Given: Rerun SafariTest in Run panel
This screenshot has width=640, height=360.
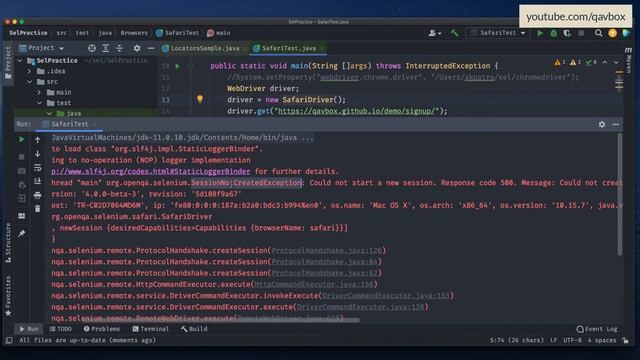Looking at the screenshot, I should tap(22, 140).
